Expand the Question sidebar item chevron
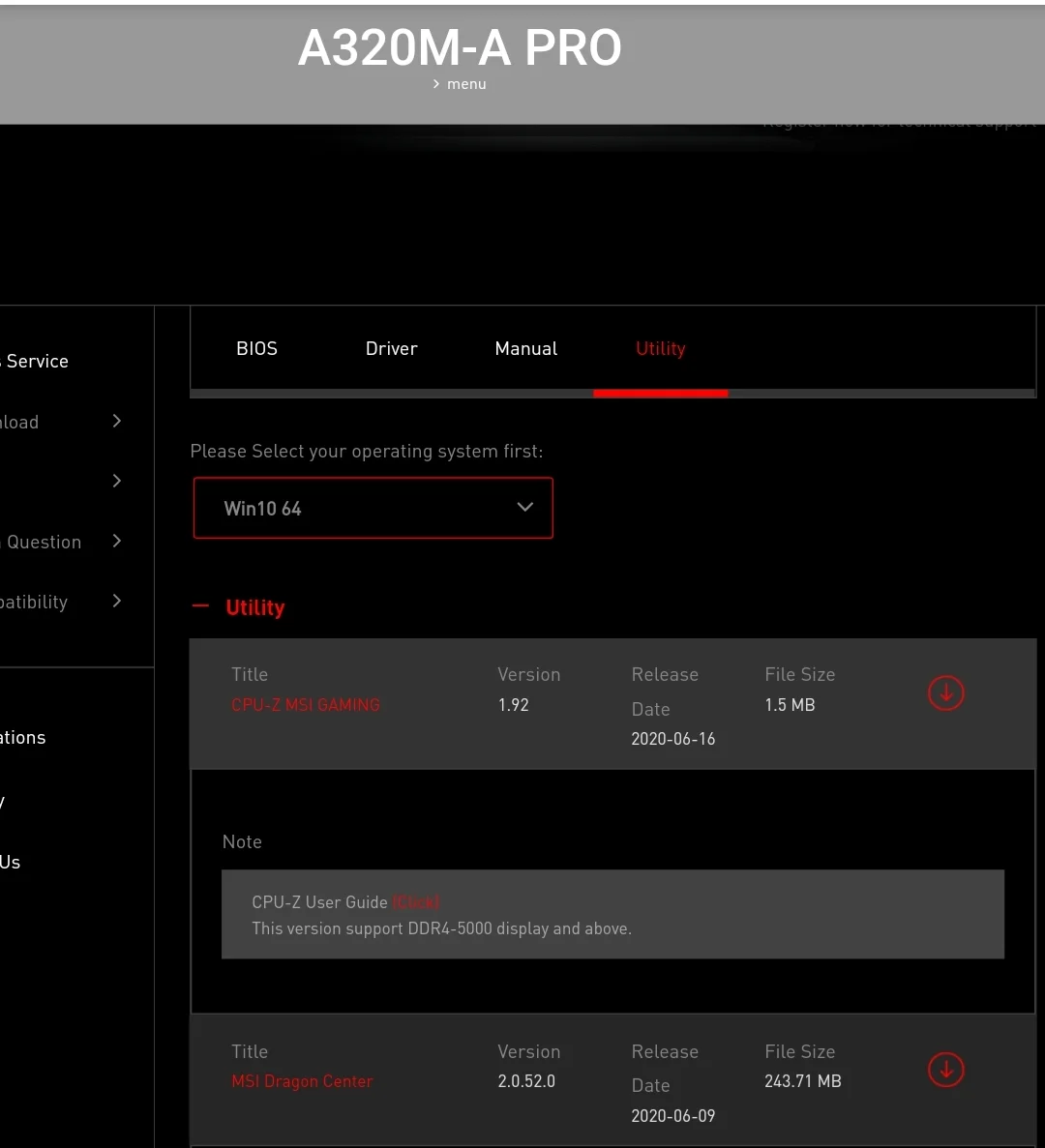1045x1148 pixels. point(116,542)
